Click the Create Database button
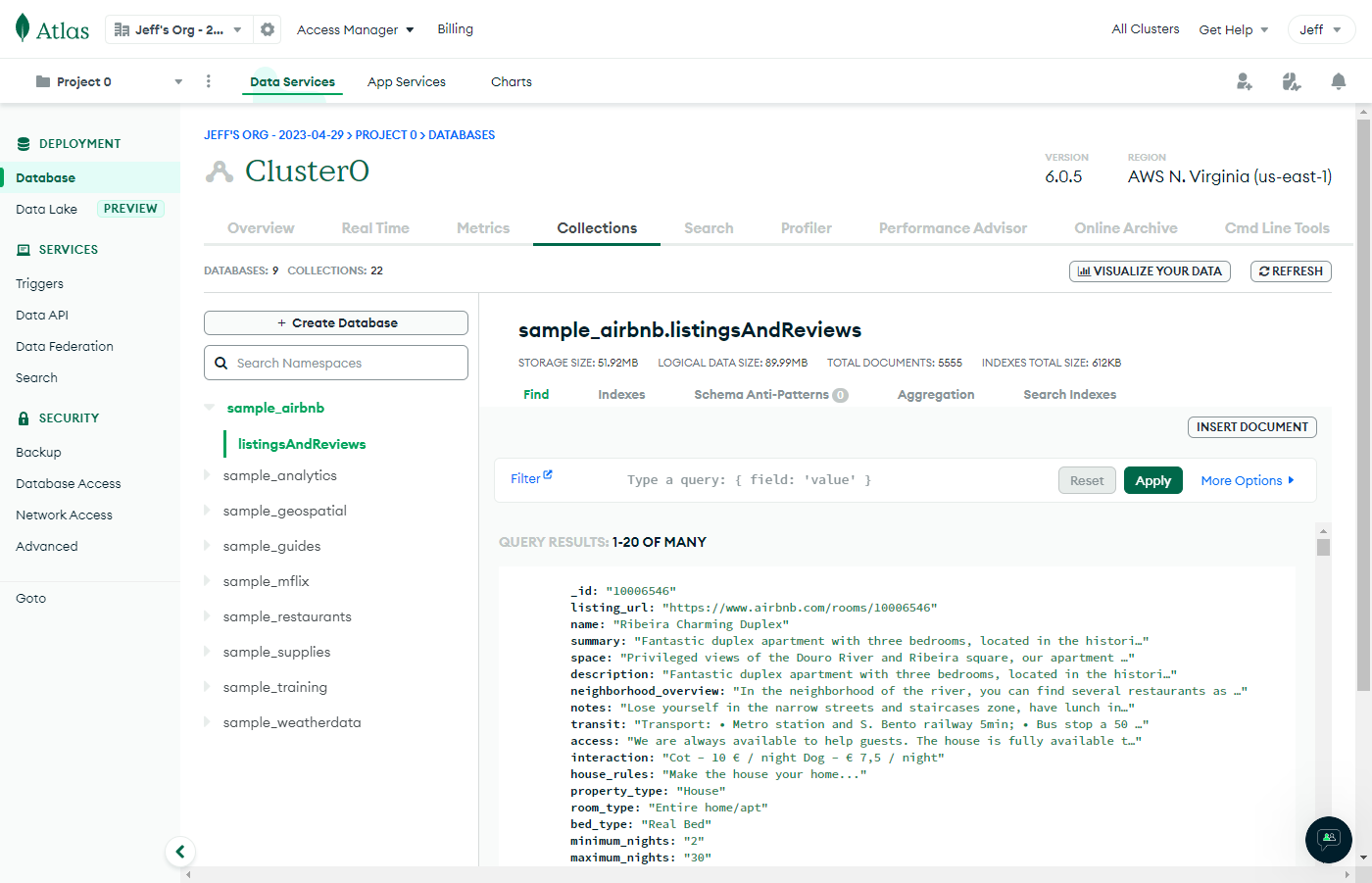Image resolution: width=1372 pixels, height=883 pixels. click(x=336, y=323)
